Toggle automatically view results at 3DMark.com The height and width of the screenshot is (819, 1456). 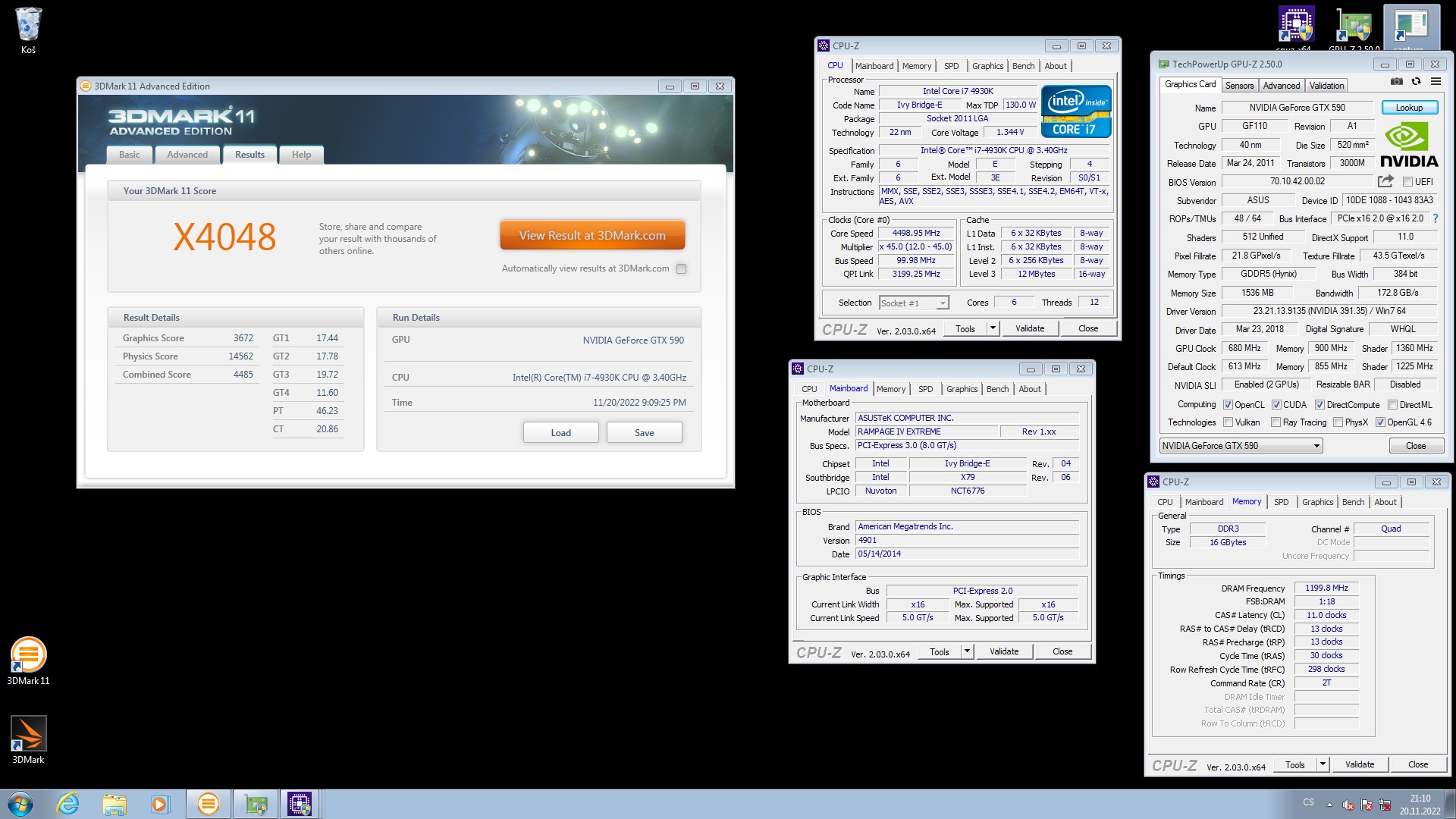pyautogui.click(x=681, y=268)
